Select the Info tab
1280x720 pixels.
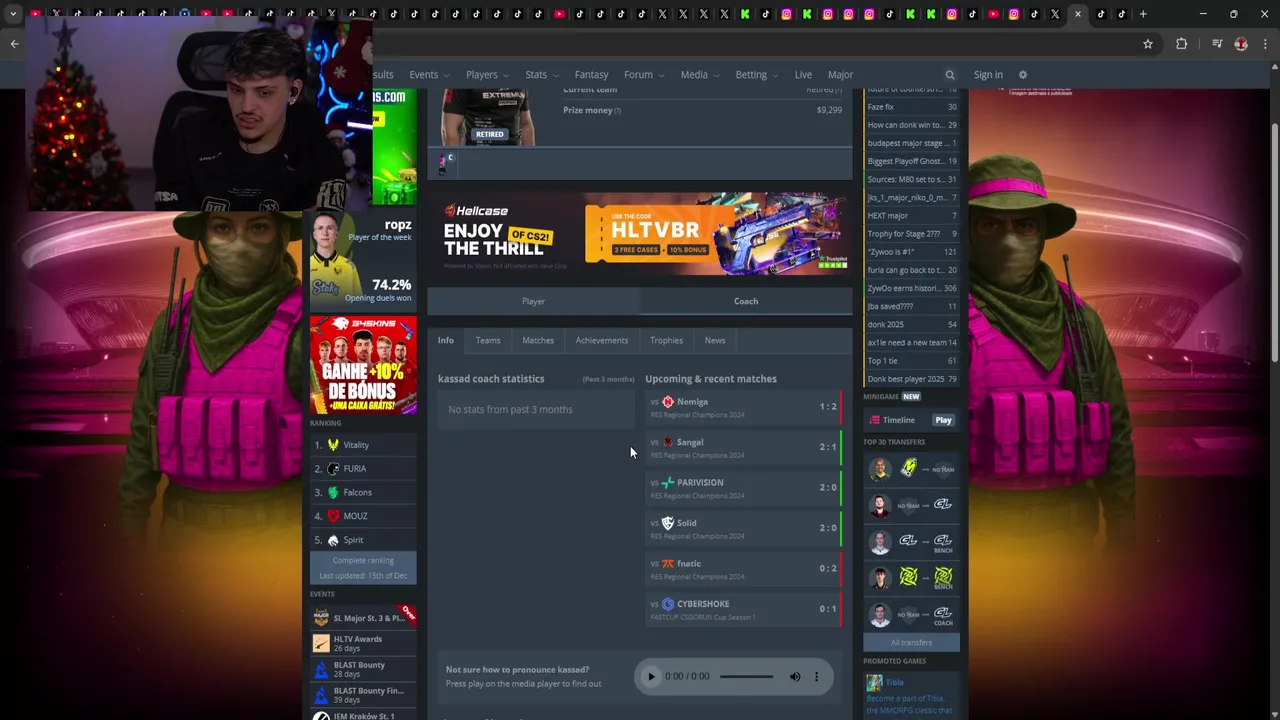(446, 340)
